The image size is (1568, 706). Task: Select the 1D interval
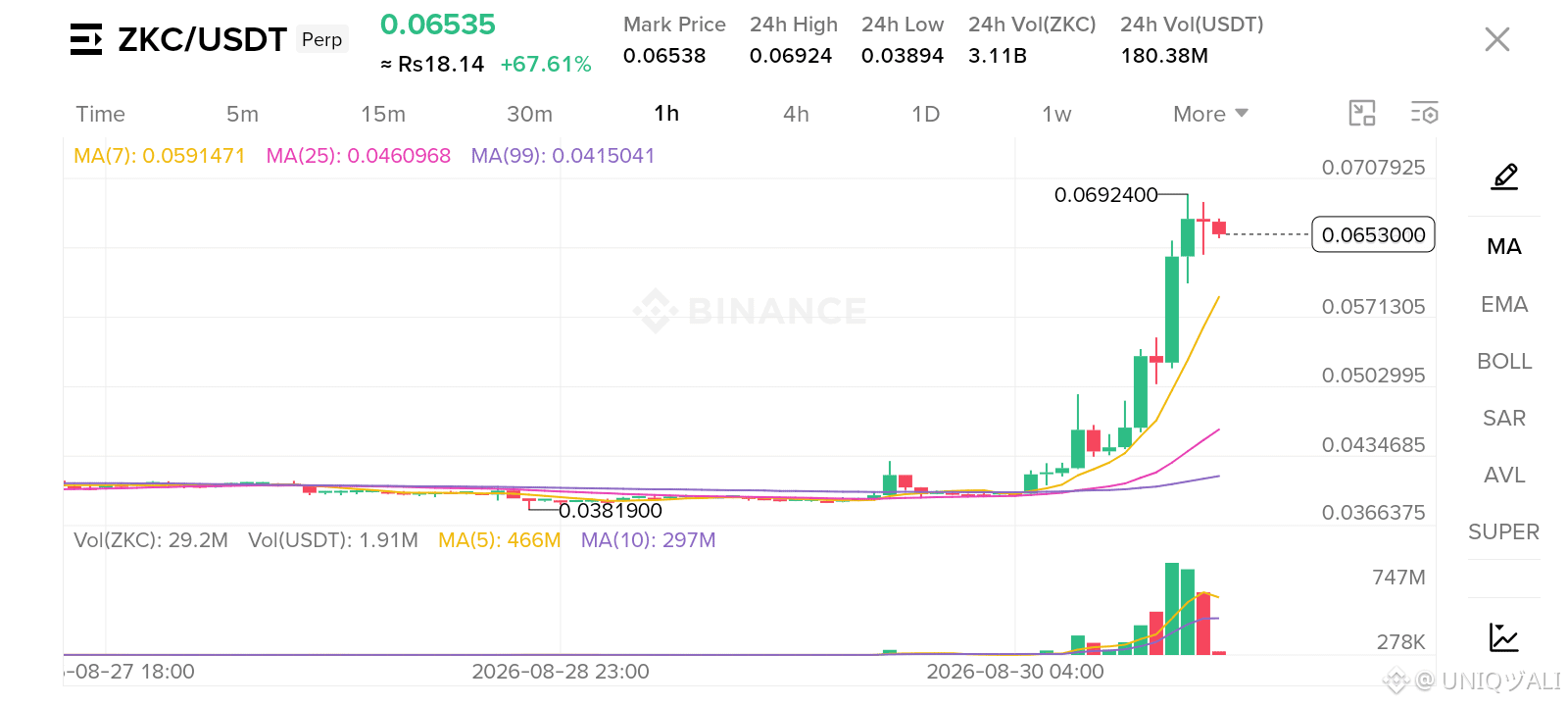tap(925, 114)
